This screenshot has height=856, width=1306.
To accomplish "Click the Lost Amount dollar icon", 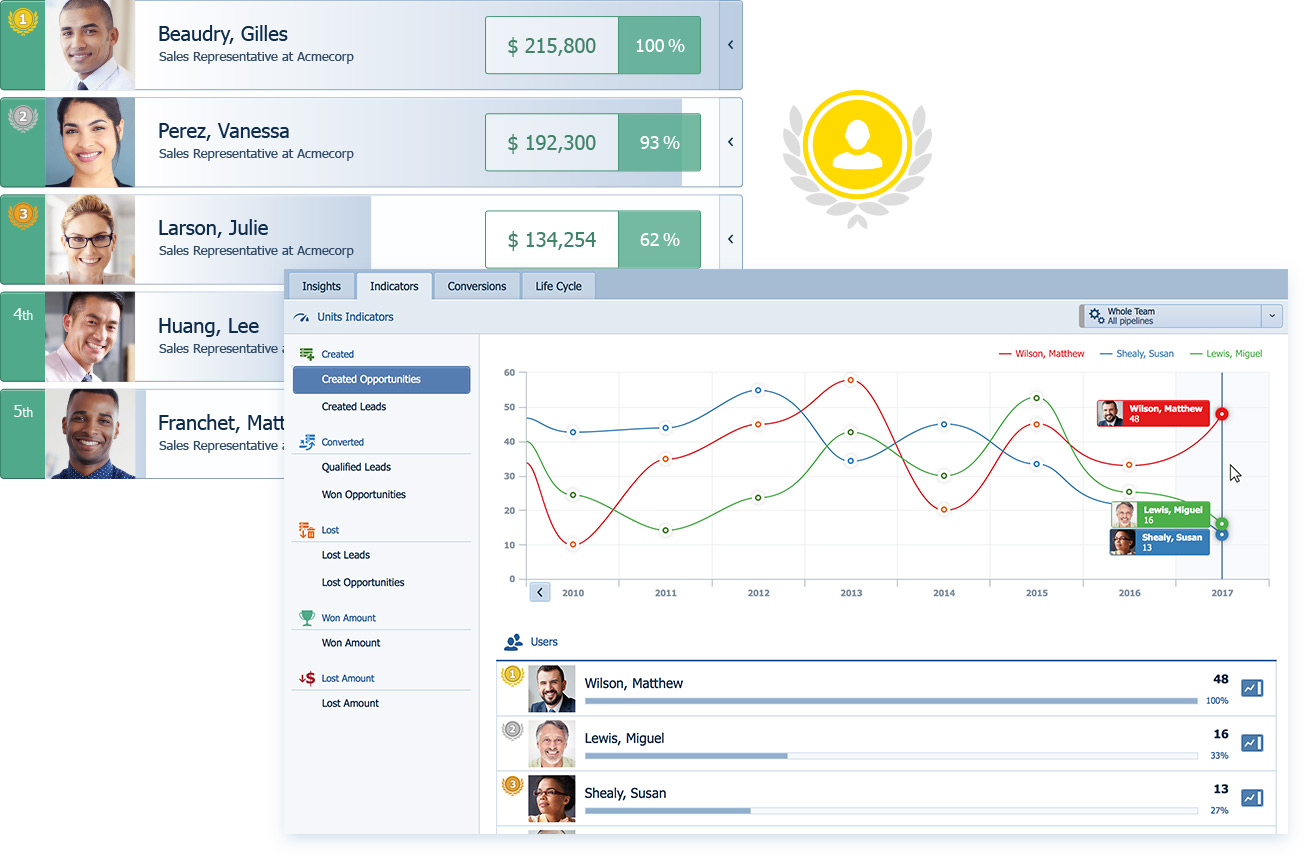I will coord(307,678).
